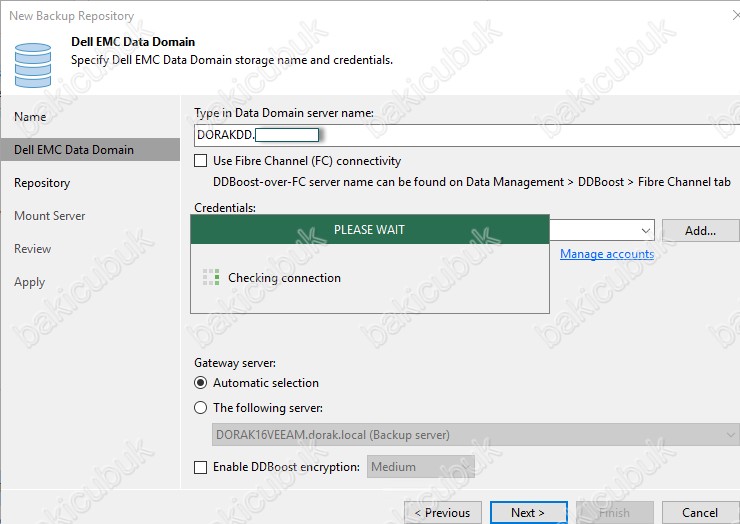Enable Use Fibre Channel (FC) connectivity checkbox

(201, 161)
